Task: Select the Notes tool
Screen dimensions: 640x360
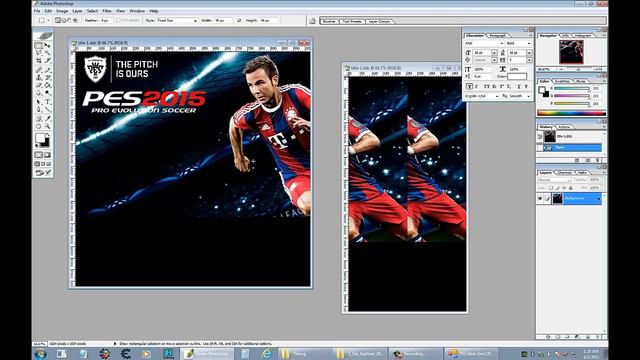Action: click(x=38, y=119)
